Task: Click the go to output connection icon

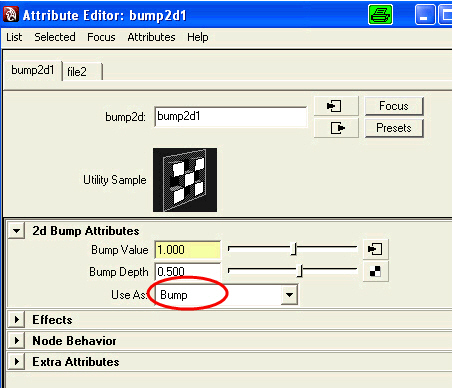Action: pos(336,128)
